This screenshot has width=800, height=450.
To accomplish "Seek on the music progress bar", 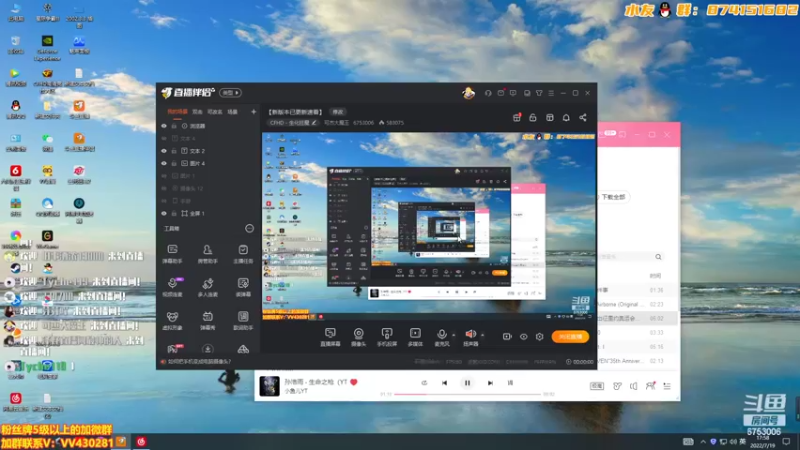I will 467,394.
